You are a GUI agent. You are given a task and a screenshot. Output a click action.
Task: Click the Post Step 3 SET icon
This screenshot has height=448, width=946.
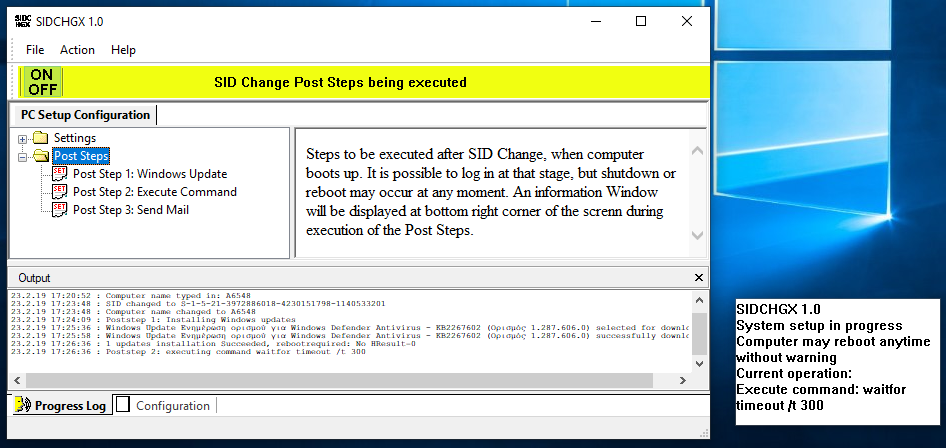point(60,210)
